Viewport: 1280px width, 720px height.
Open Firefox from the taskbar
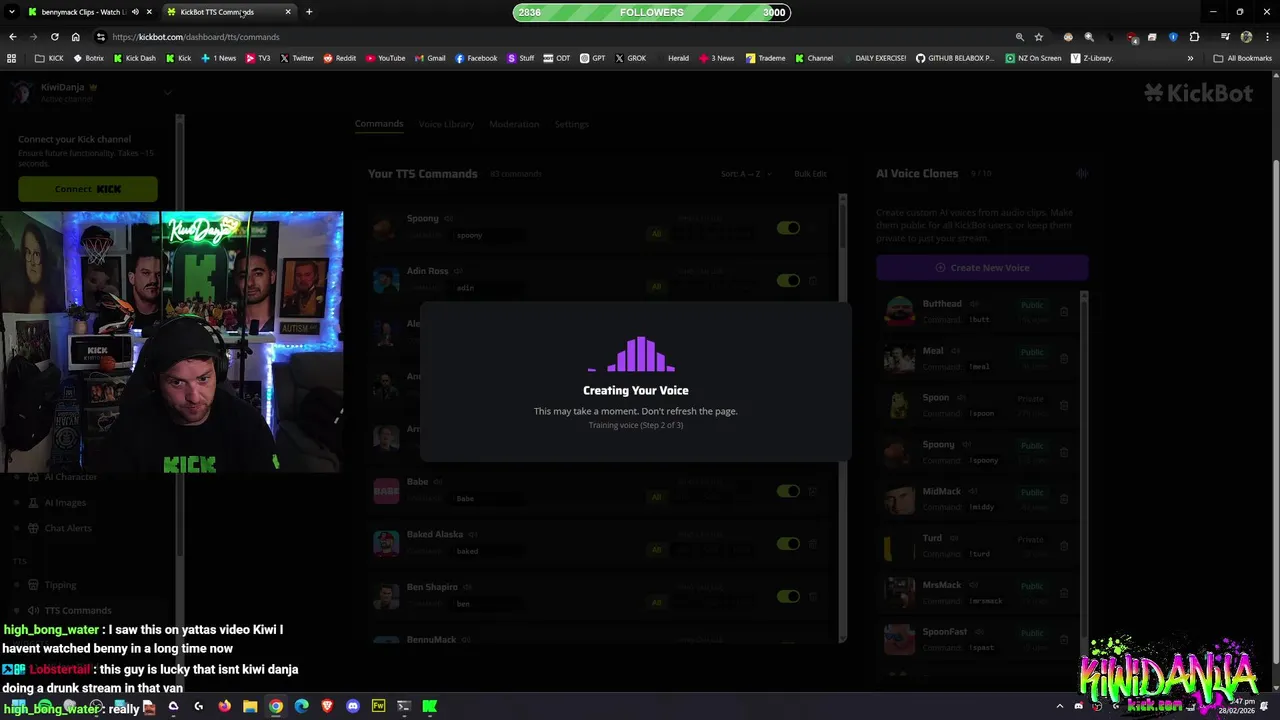pos(224,707)
